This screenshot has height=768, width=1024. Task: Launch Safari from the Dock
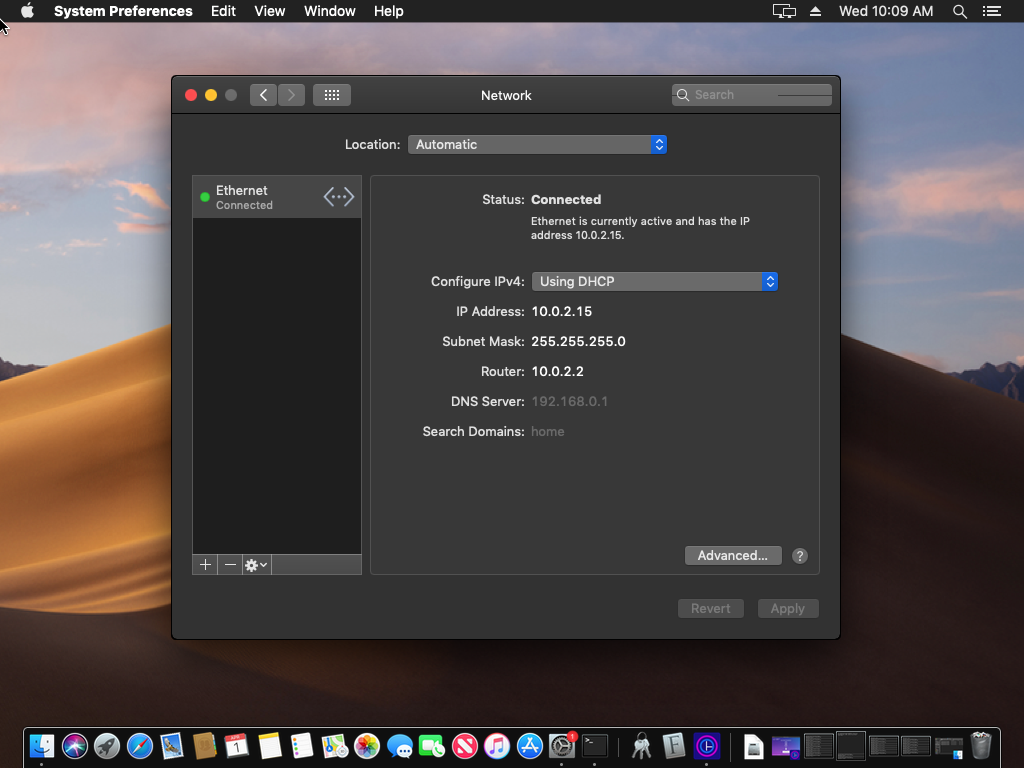(x=140, y=745)
